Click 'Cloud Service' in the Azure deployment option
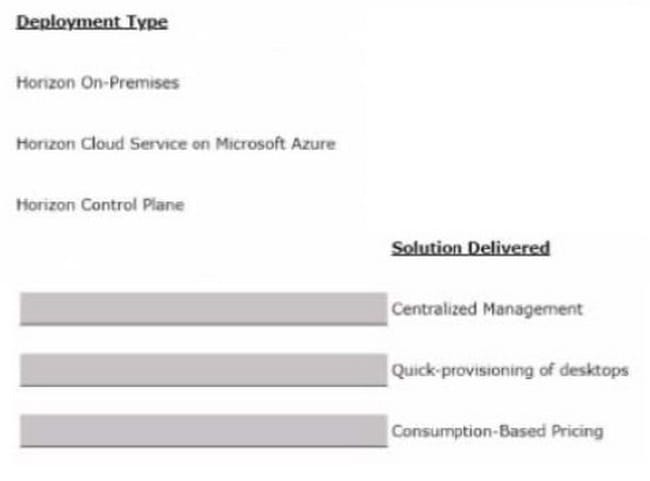Viewport: 650px width, 481px height. 134,143
